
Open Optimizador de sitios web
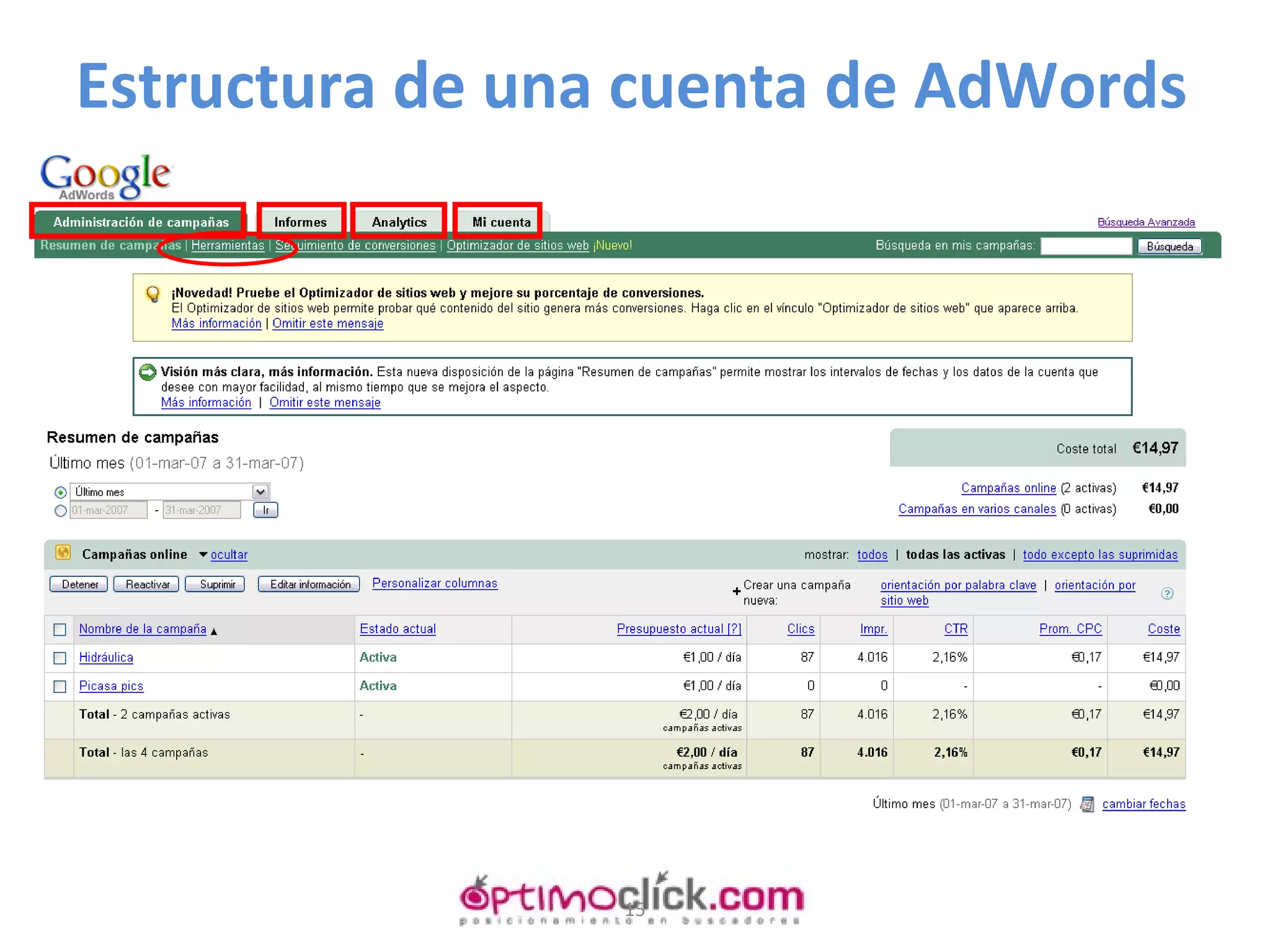click(518, 245)
